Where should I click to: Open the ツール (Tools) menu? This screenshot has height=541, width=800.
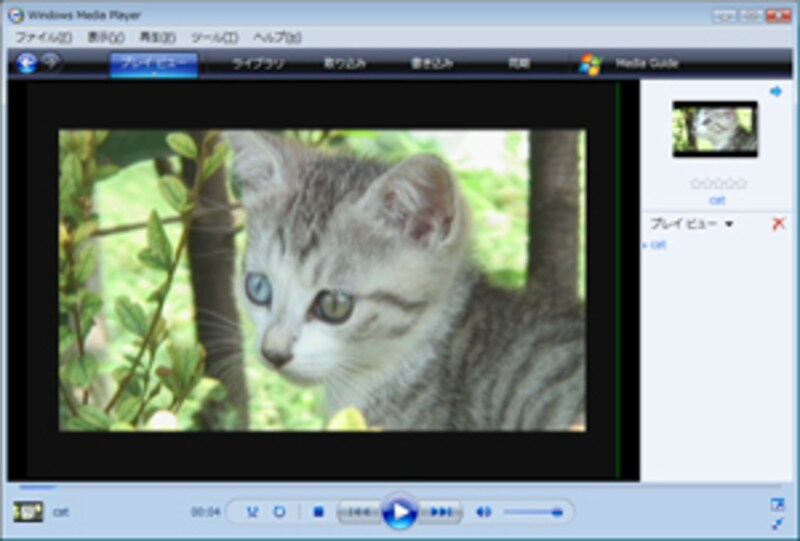tap(214, 37)
